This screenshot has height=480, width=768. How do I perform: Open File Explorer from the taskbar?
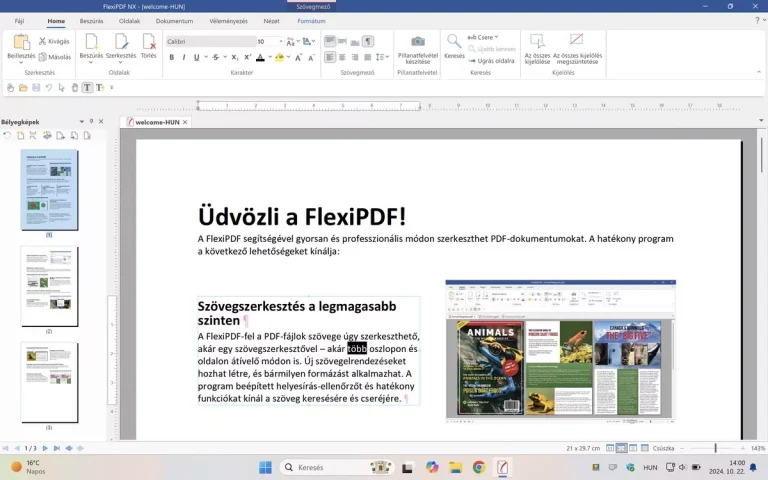(456, 467)
